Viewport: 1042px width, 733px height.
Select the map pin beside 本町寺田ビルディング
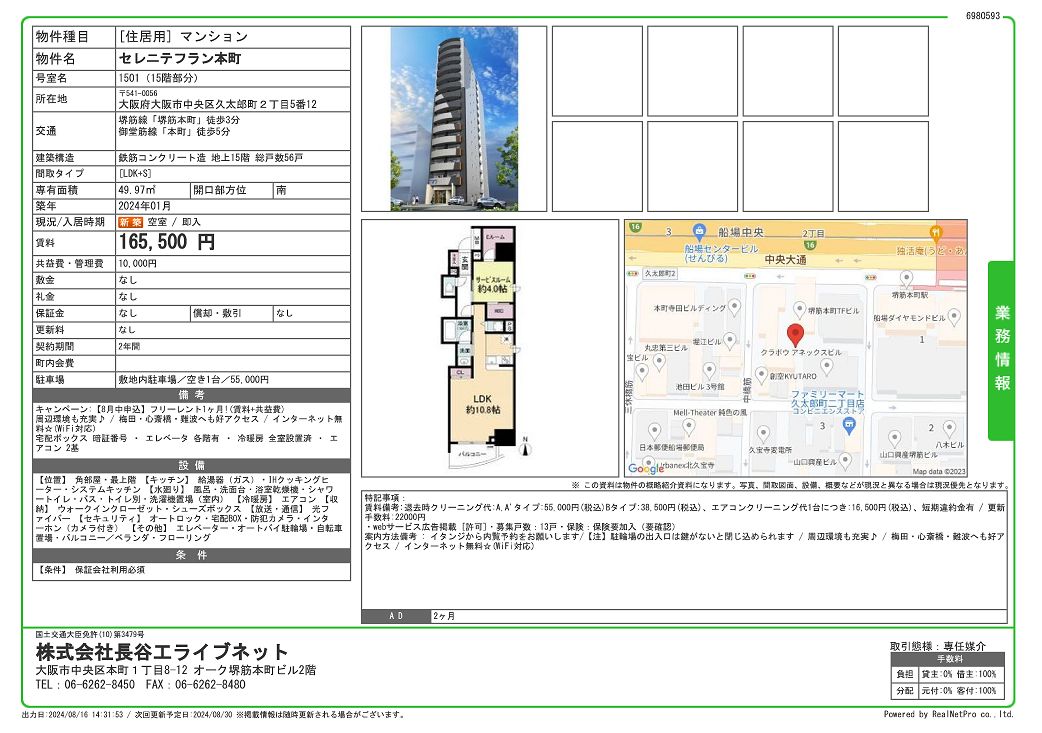[x=734, y=307]
